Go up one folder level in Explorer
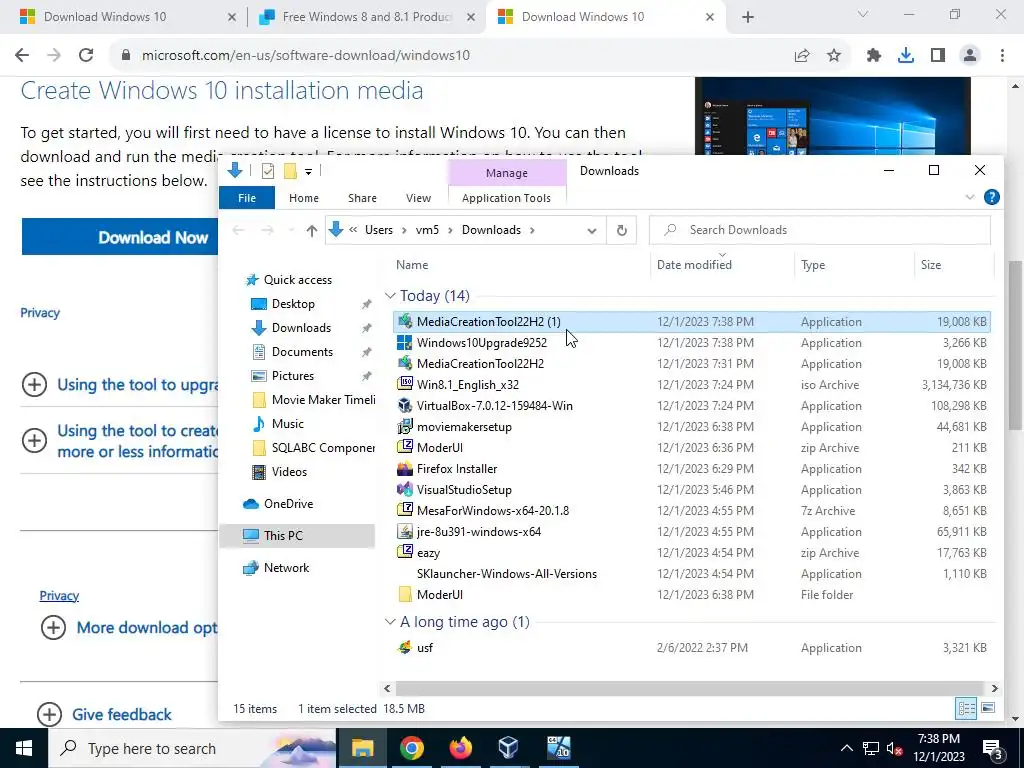This screenshot has height=768, width=1024. [x=312, y=230]
